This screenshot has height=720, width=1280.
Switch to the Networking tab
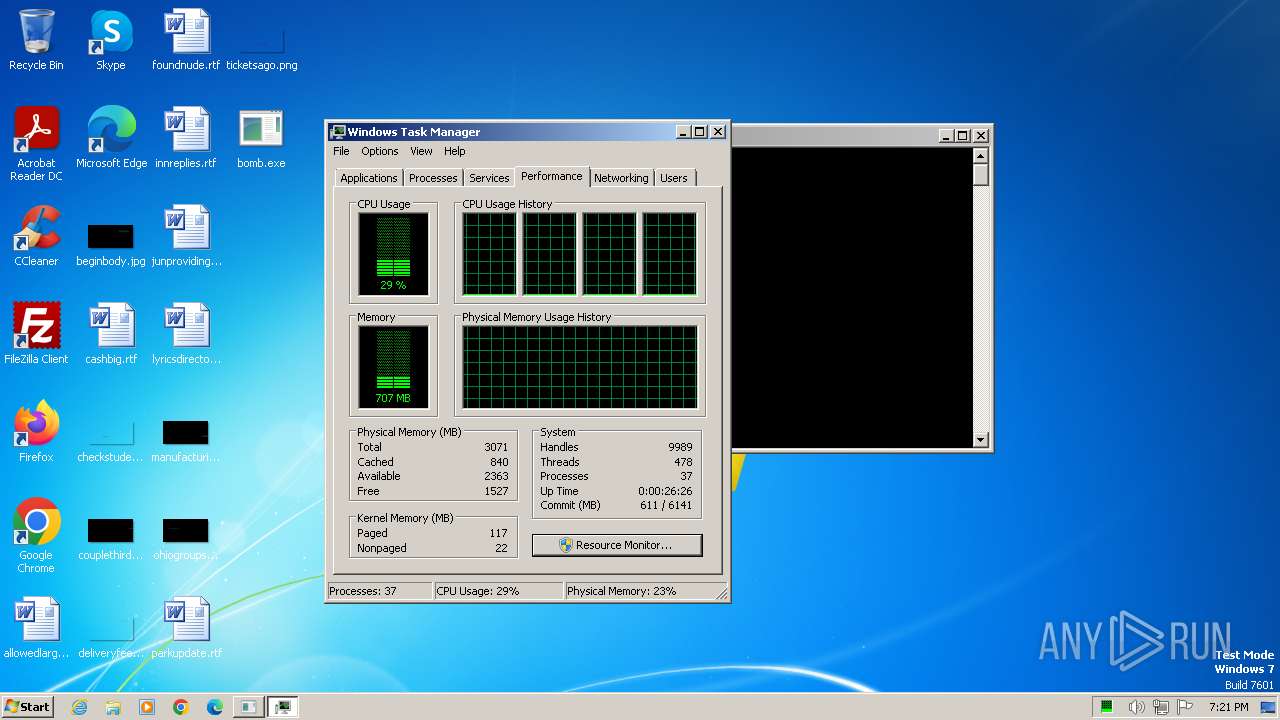point(621,178)
